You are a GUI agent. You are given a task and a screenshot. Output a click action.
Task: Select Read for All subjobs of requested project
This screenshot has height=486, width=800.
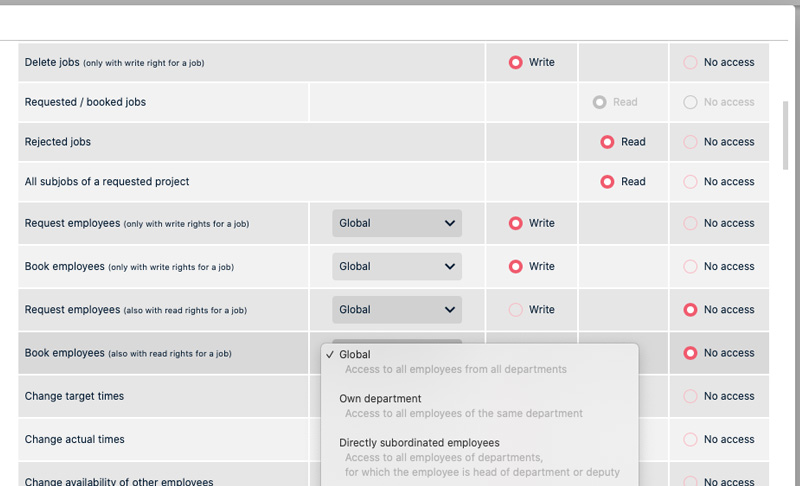pos(607,182)
